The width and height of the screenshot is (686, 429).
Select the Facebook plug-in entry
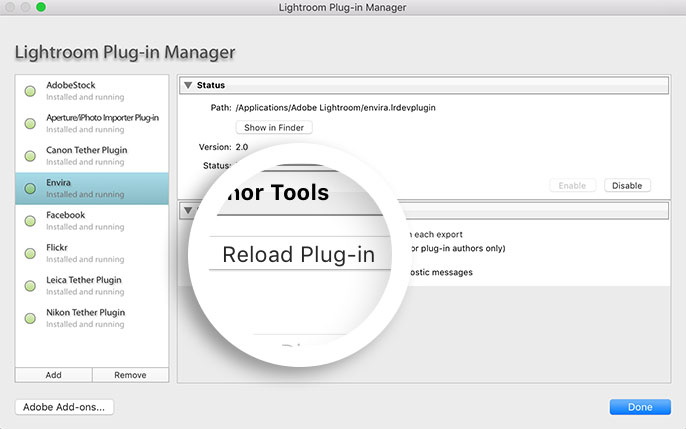click(92, 221)
